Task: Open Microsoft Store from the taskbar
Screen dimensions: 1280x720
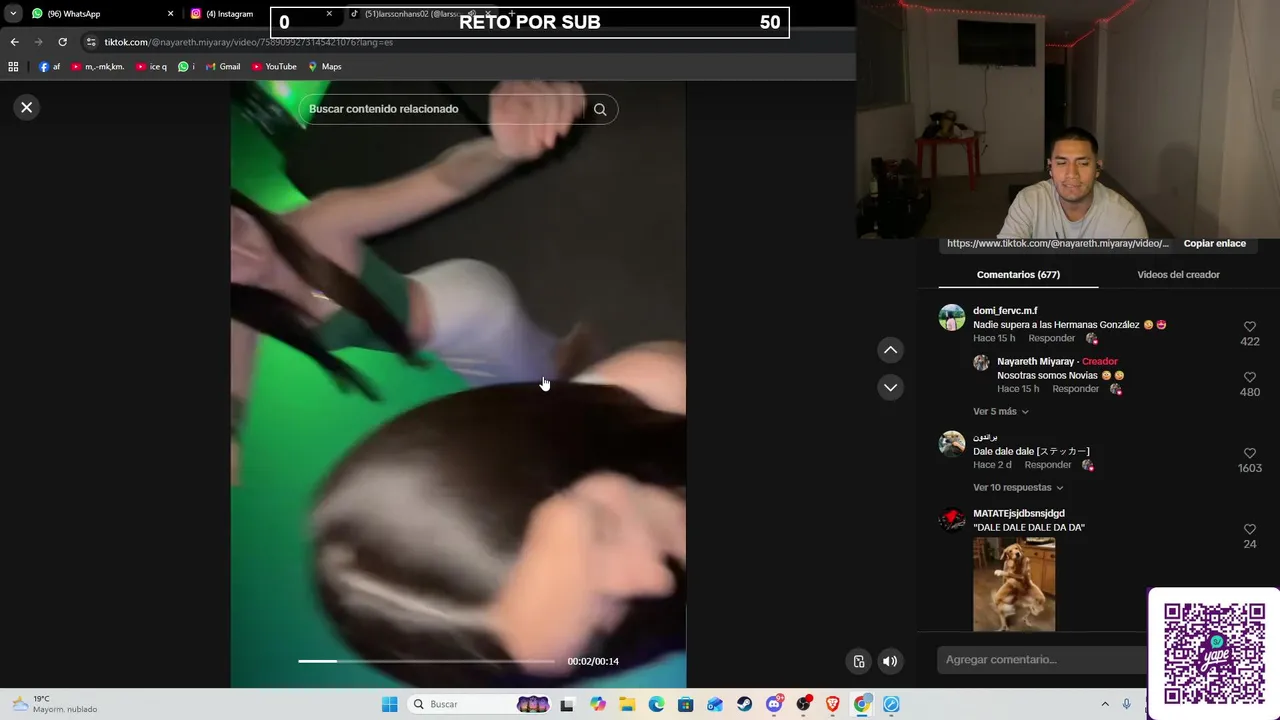Action: point(685,704)
